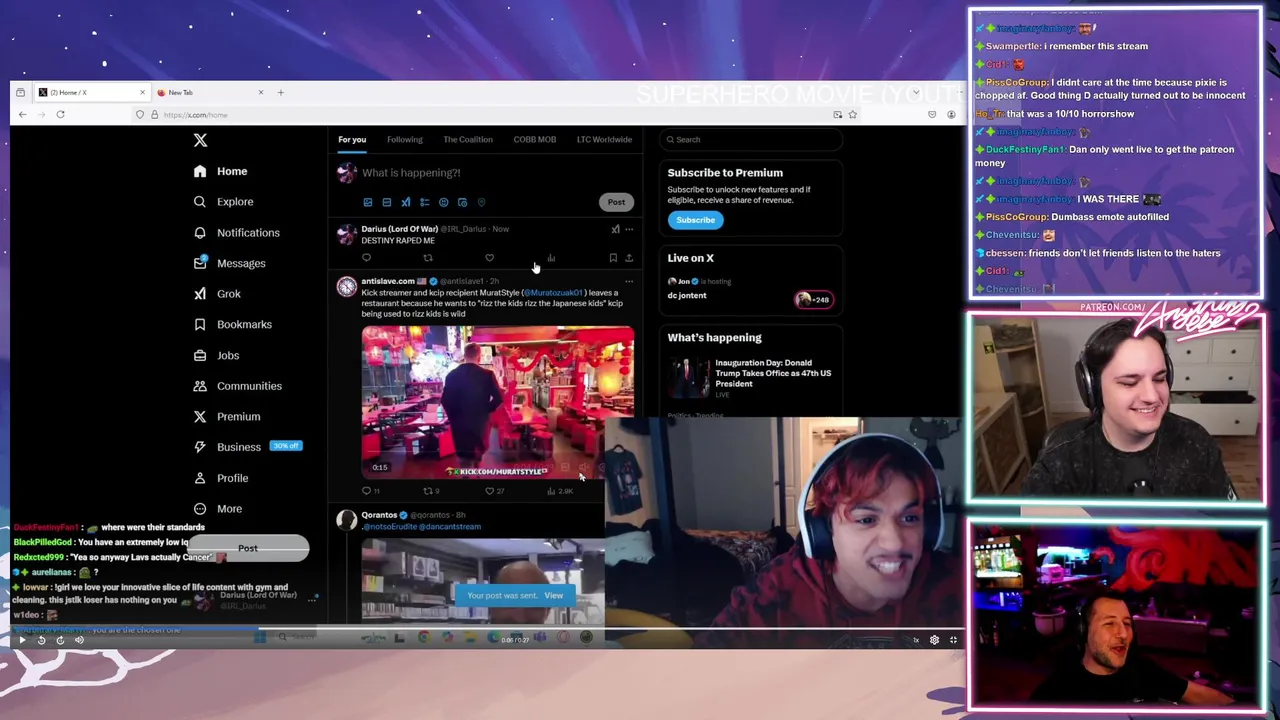Open Communities in the sidebar
Image resolution: width=1280 pixels, height=720 pixels.
[x=238, y=386]
